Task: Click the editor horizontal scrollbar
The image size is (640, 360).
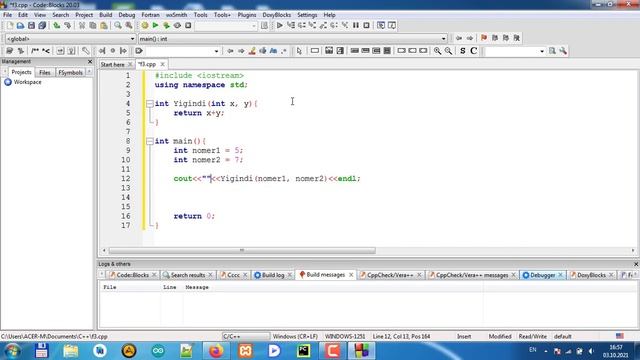Action: [x=242, y=251]
